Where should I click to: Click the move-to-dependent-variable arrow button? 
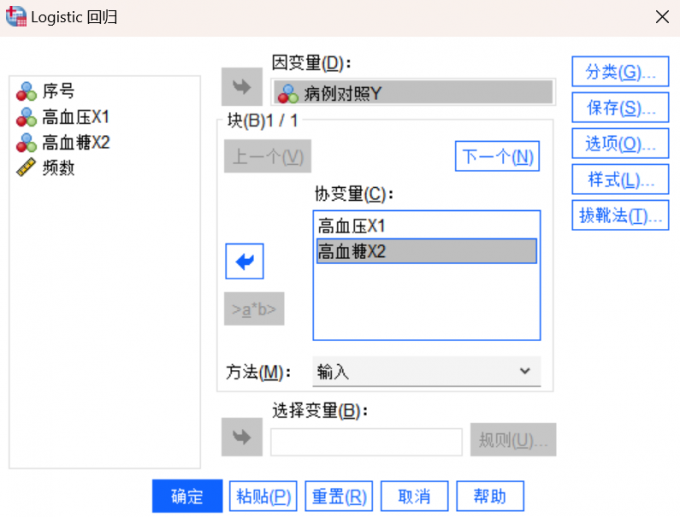click(242, 87)
